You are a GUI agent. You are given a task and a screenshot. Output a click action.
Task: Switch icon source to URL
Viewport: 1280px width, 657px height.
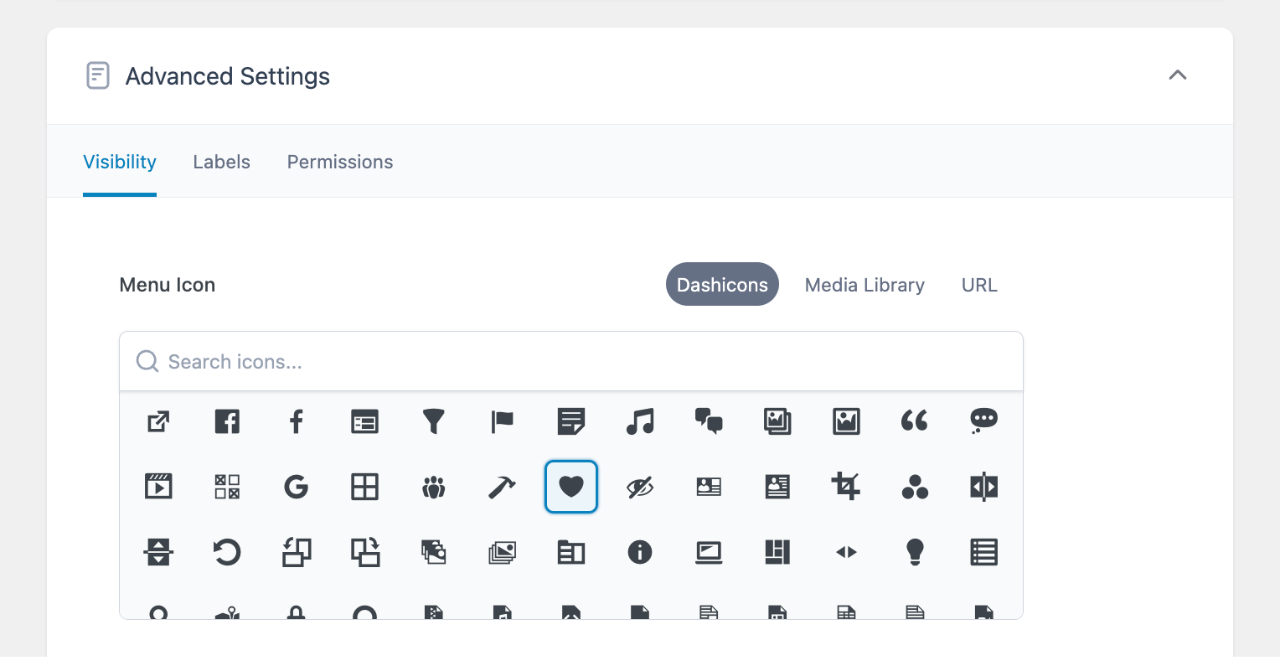(979, 285)
